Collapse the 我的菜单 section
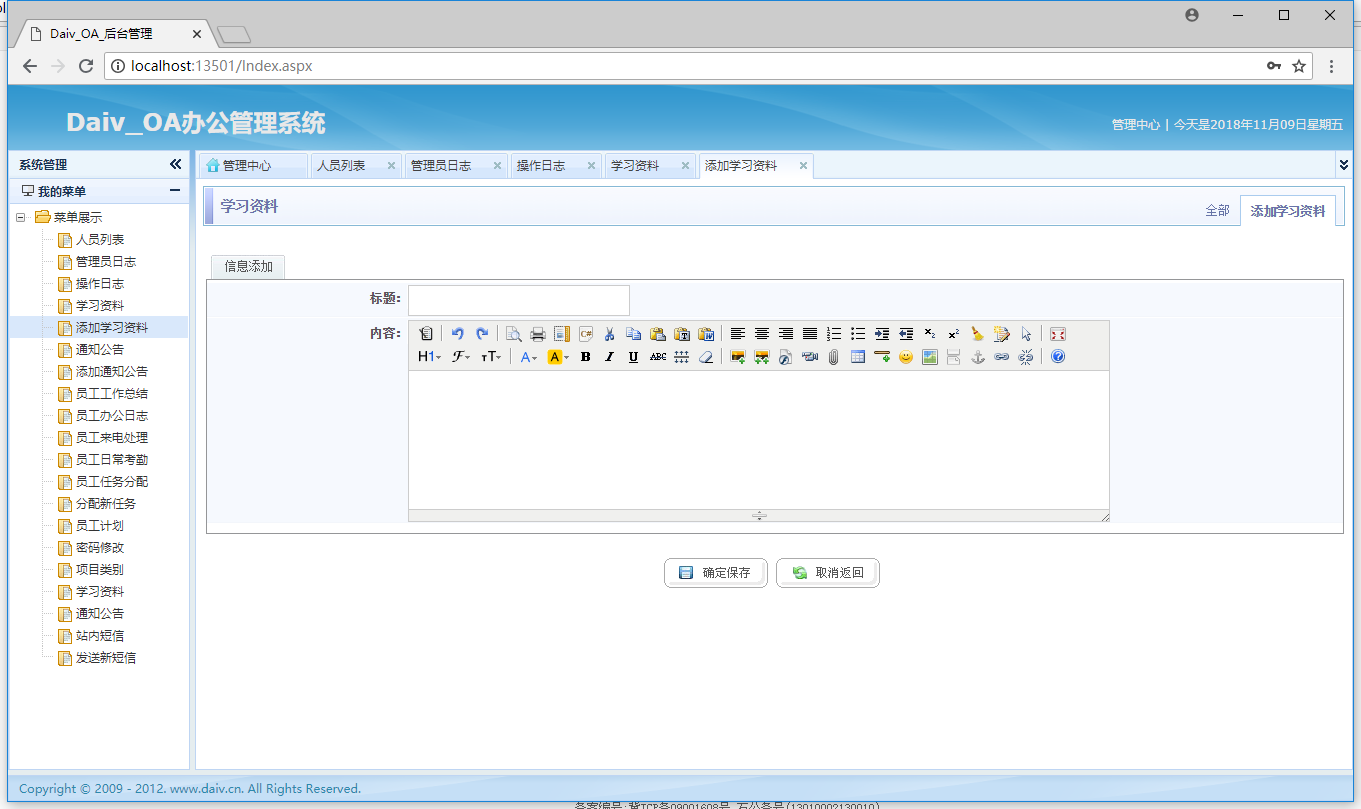Image resolution: width=1361 pixels, height=809 pixels. 175,191
